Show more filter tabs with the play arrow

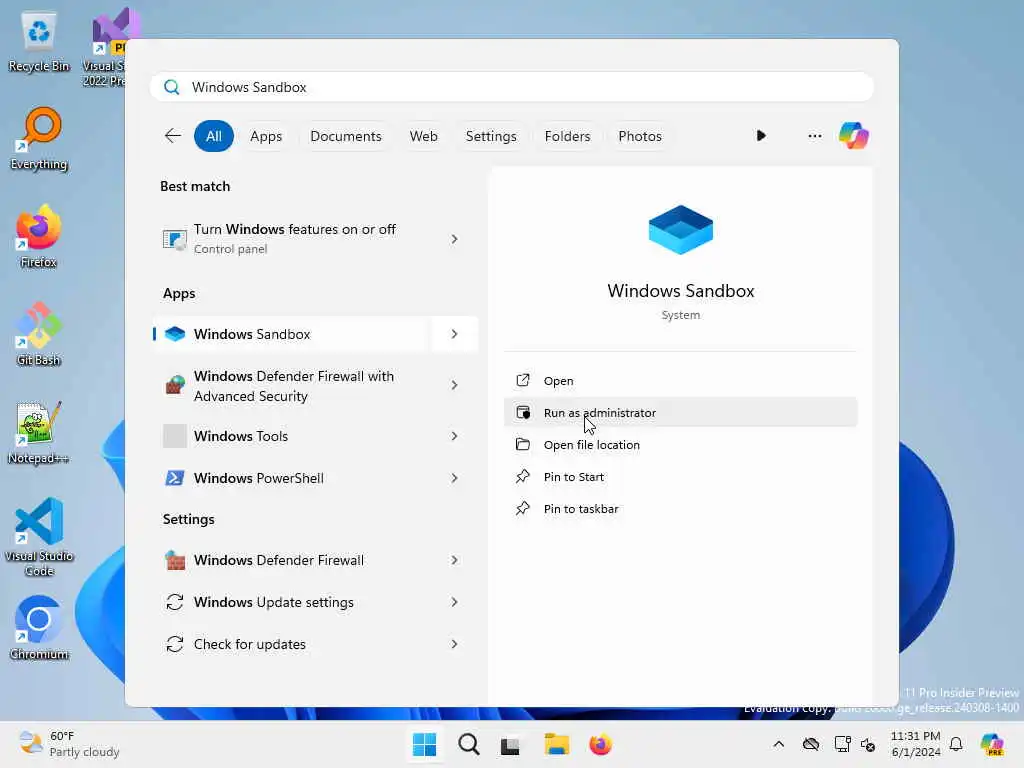761,136
